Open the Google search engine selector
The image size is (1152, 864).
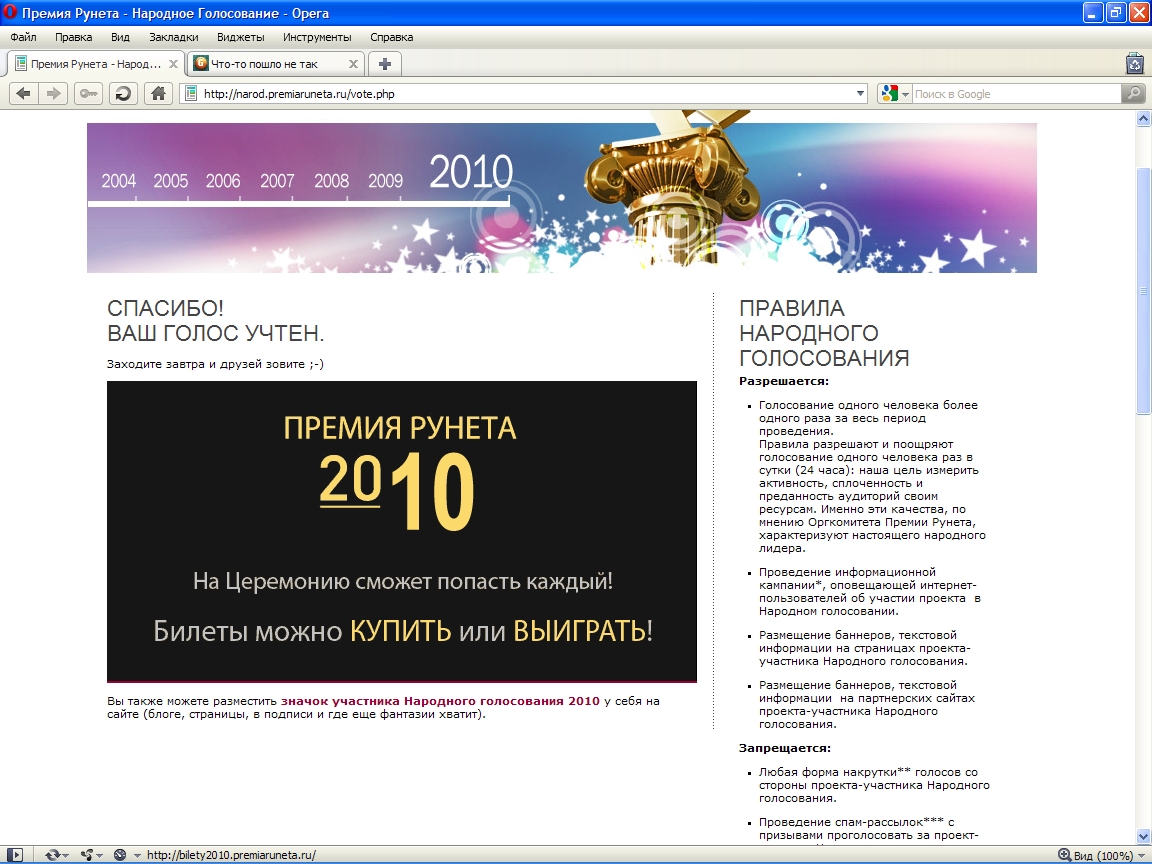896,93
